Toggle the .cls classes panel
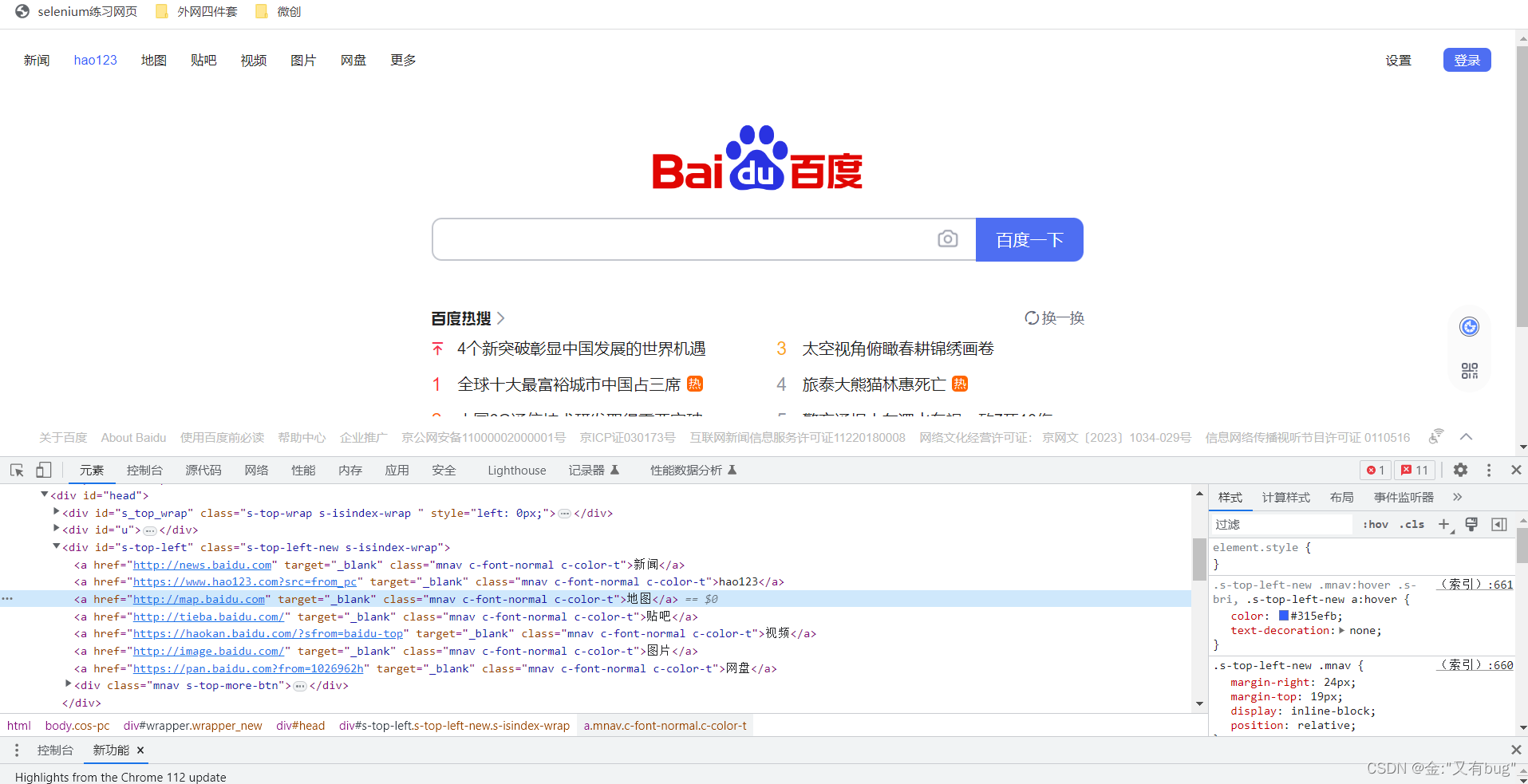This screenshot has width=1528, height=784. tap(1412, 524)
